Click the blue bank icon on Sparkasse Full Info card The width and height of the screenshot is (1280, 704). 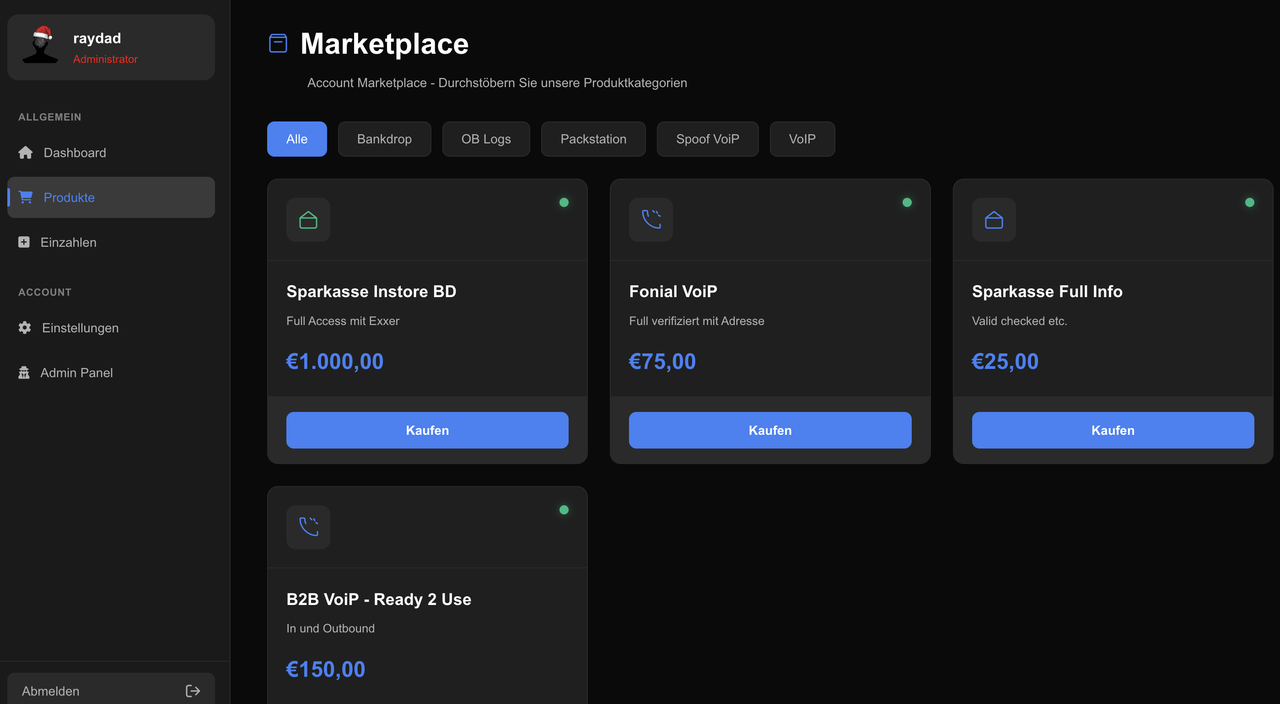click(x=994, y=220)
